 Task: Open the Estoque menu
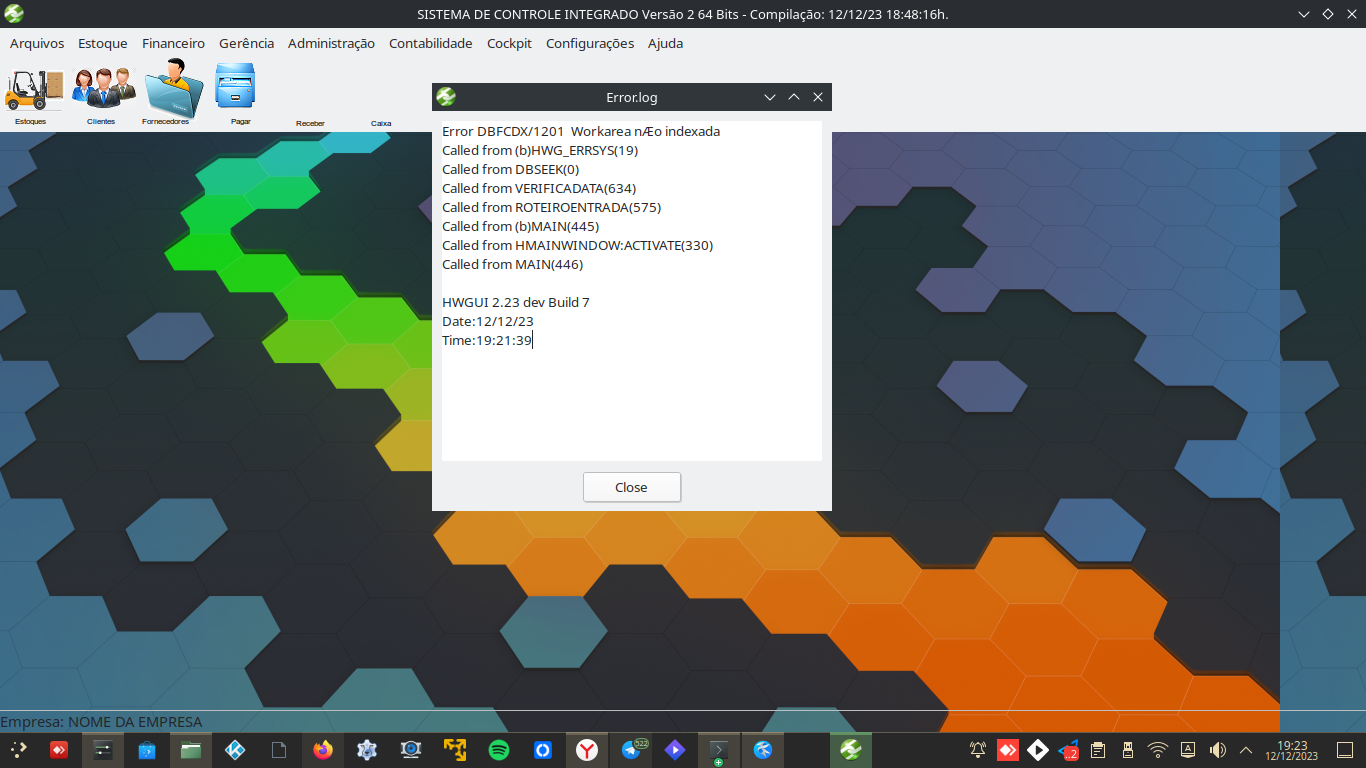click(x=103, y=43)
